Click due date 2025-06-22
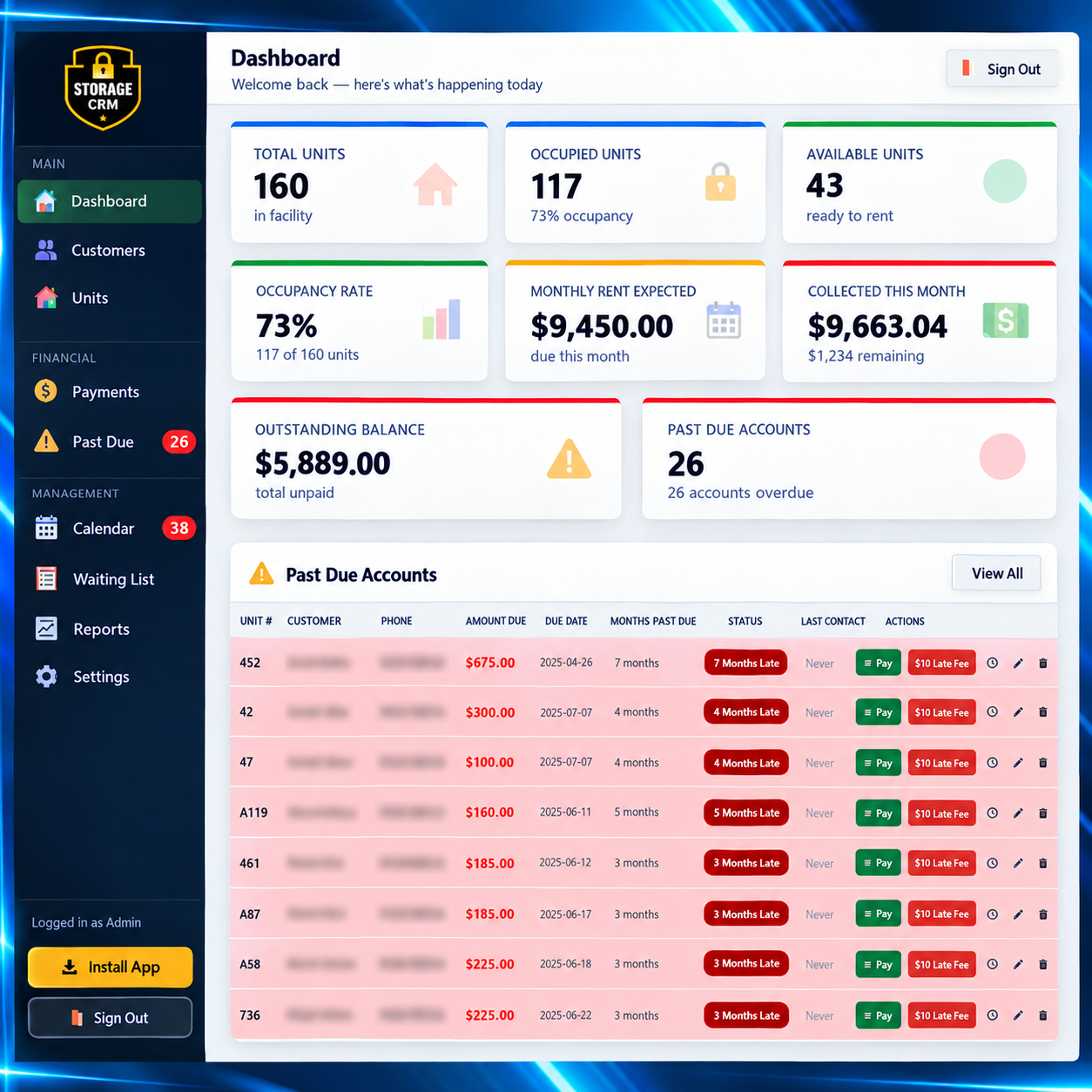This screenshot has height=1092, width=1092. 565,1015
